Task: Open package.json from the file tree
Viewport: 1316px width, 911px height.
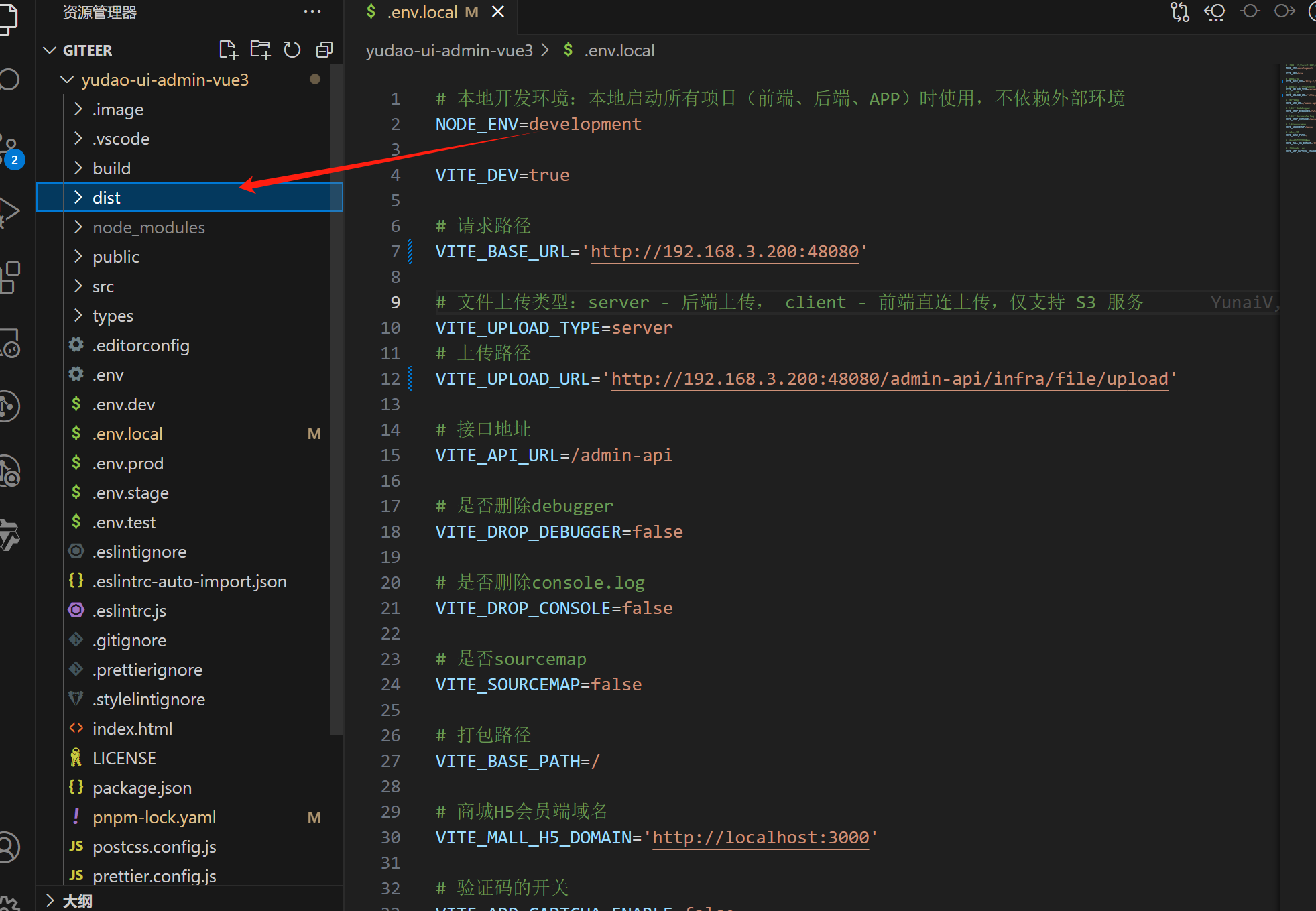Action: (x=141, y=788)
